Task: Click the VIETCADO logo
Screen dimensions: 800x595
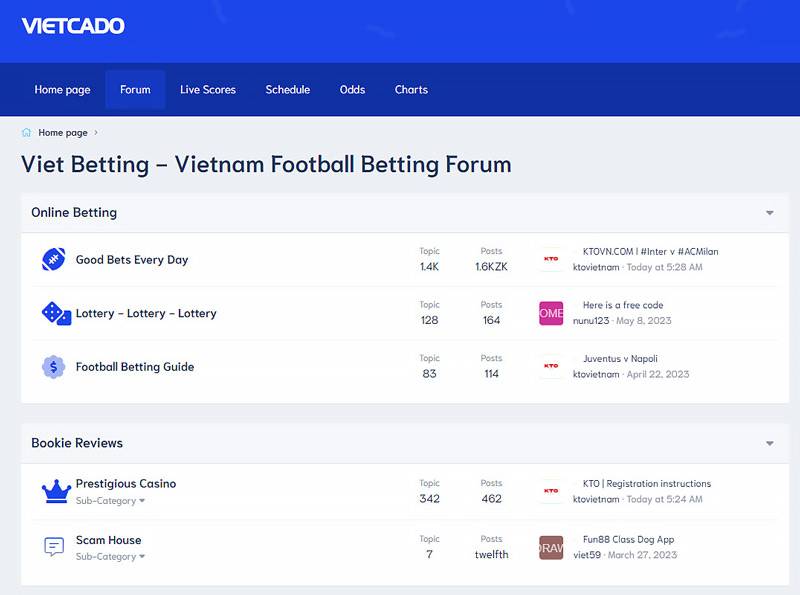Action: click(x=73, y=26)
